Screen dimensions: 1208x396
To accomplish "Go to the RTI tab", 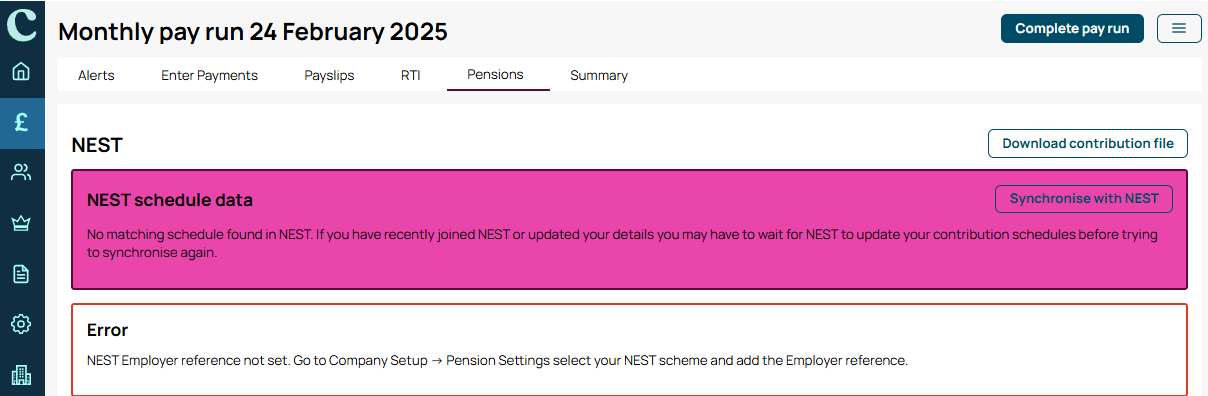I will click(411, 75).
